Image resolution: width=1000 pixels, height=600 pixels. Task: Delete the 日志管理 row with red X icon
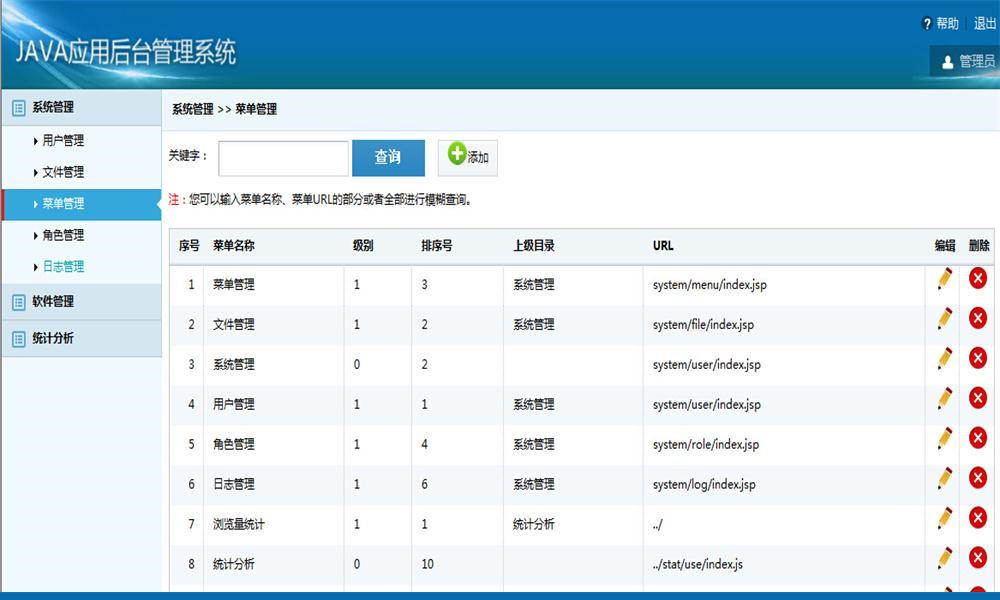tap(978, 478)
